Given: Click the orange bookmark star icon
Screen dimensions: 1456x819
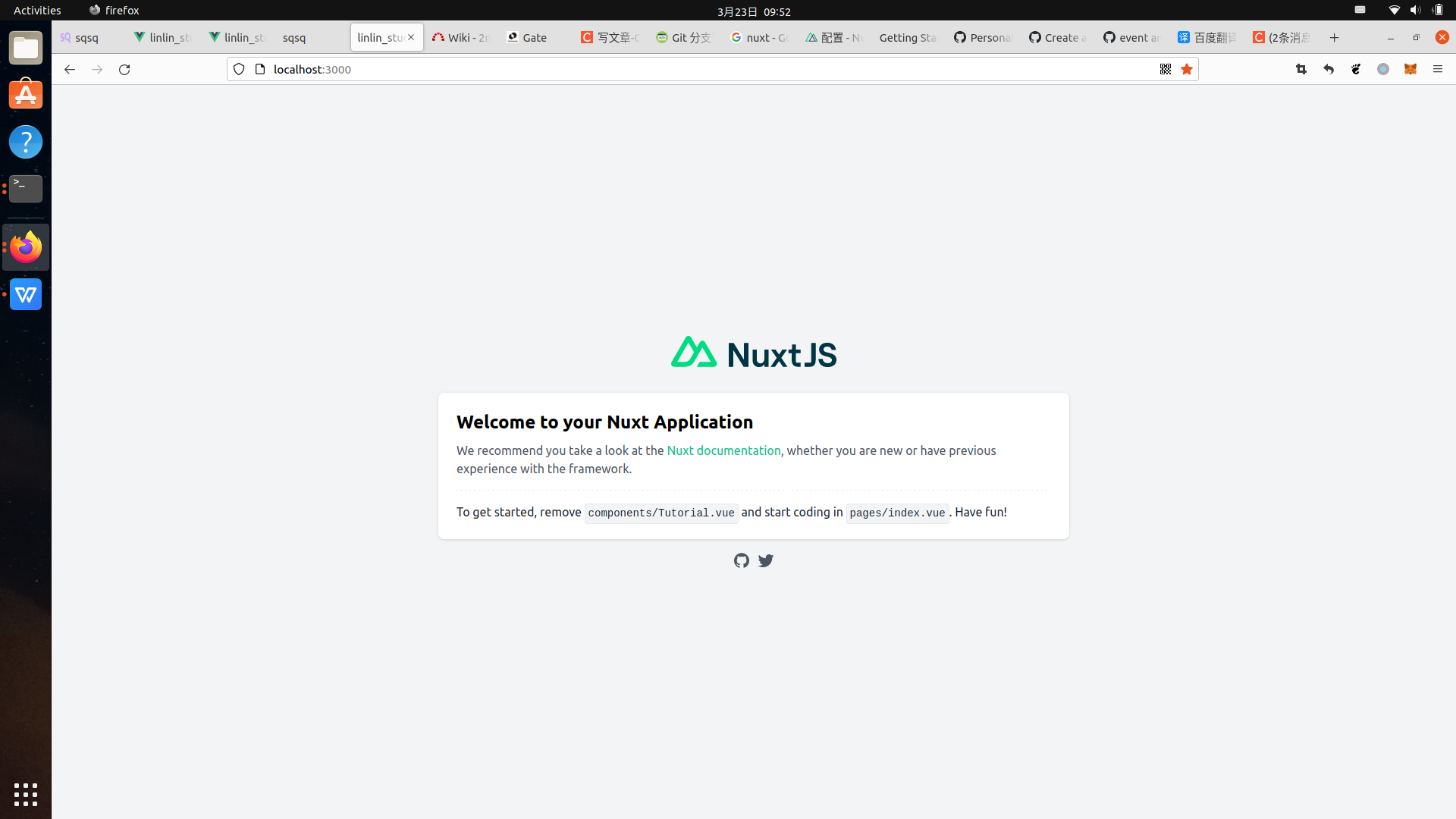Looking at the screenshot, I should 1187,69.
